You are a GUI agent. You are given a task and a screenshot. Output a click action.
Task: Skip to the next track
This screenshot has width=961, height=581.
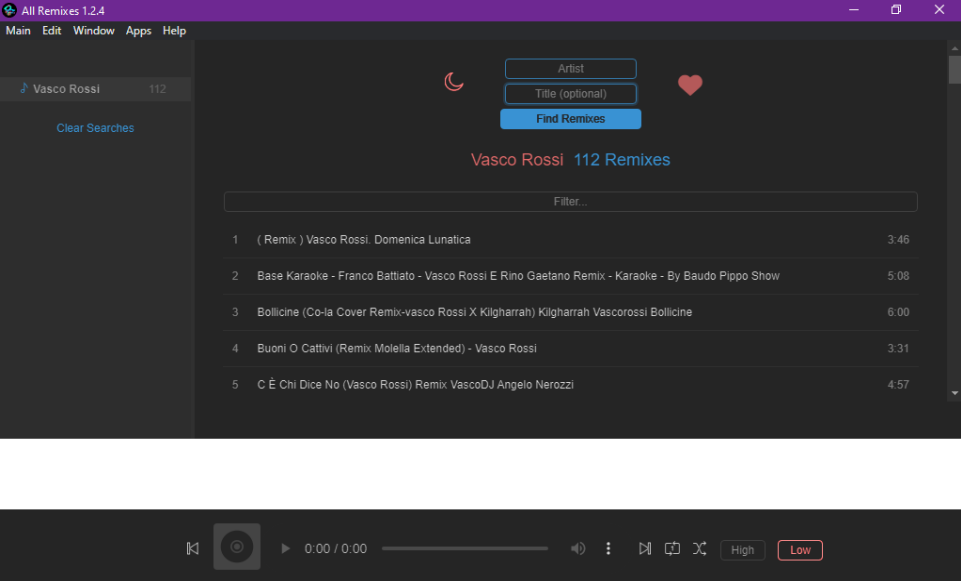click(x=645, y=549)
